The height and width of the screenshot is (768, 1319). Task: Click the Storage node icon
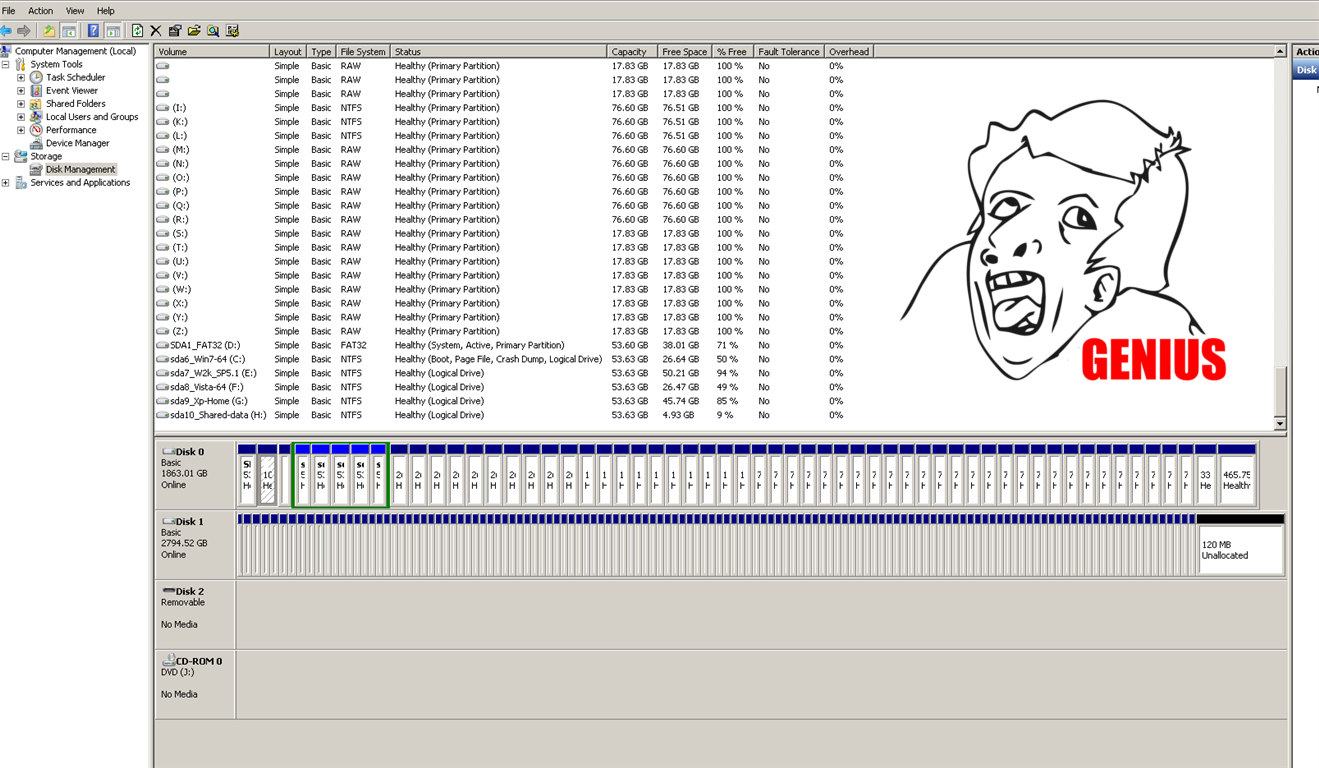[21, 156]
